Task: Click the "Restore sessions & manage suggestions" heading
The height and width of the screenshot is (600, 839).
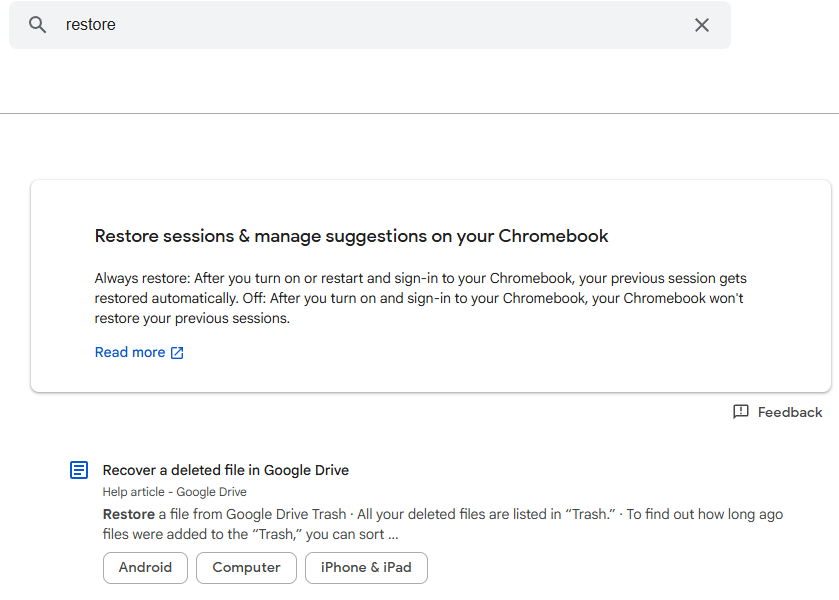Action: point(300,236)
